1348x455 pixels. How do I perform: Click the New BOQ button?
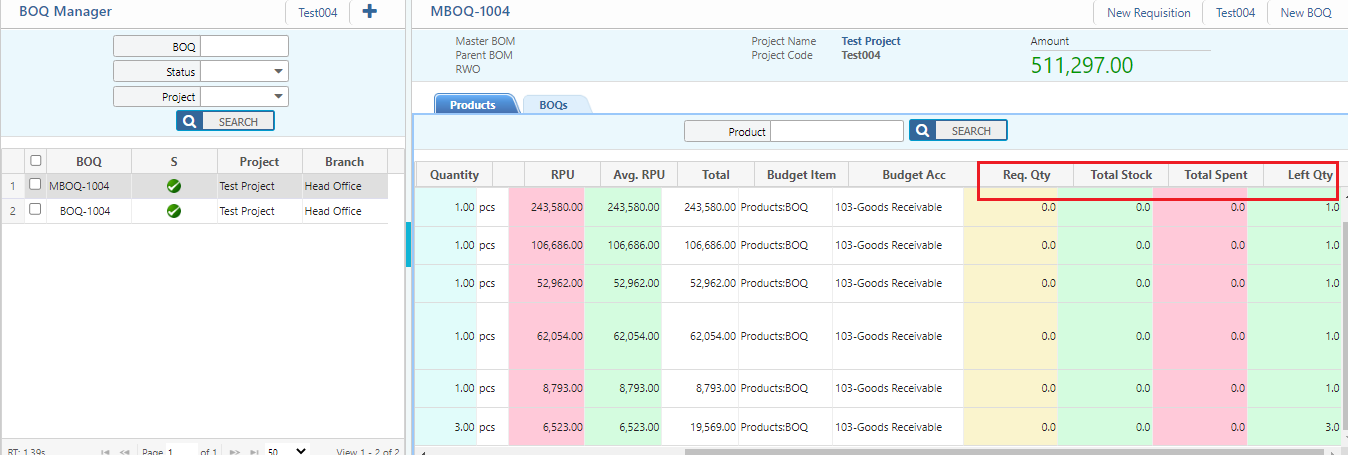pos(1306,13)
